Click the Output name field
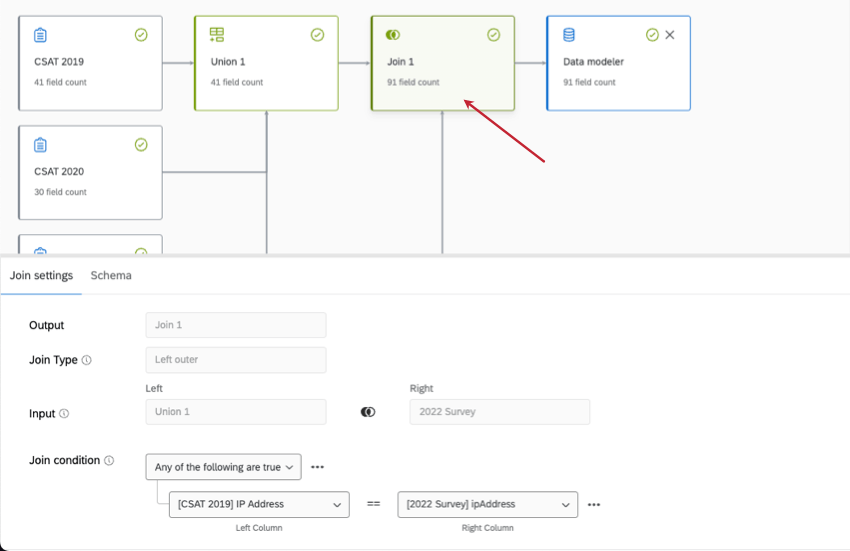 point(236,325)
